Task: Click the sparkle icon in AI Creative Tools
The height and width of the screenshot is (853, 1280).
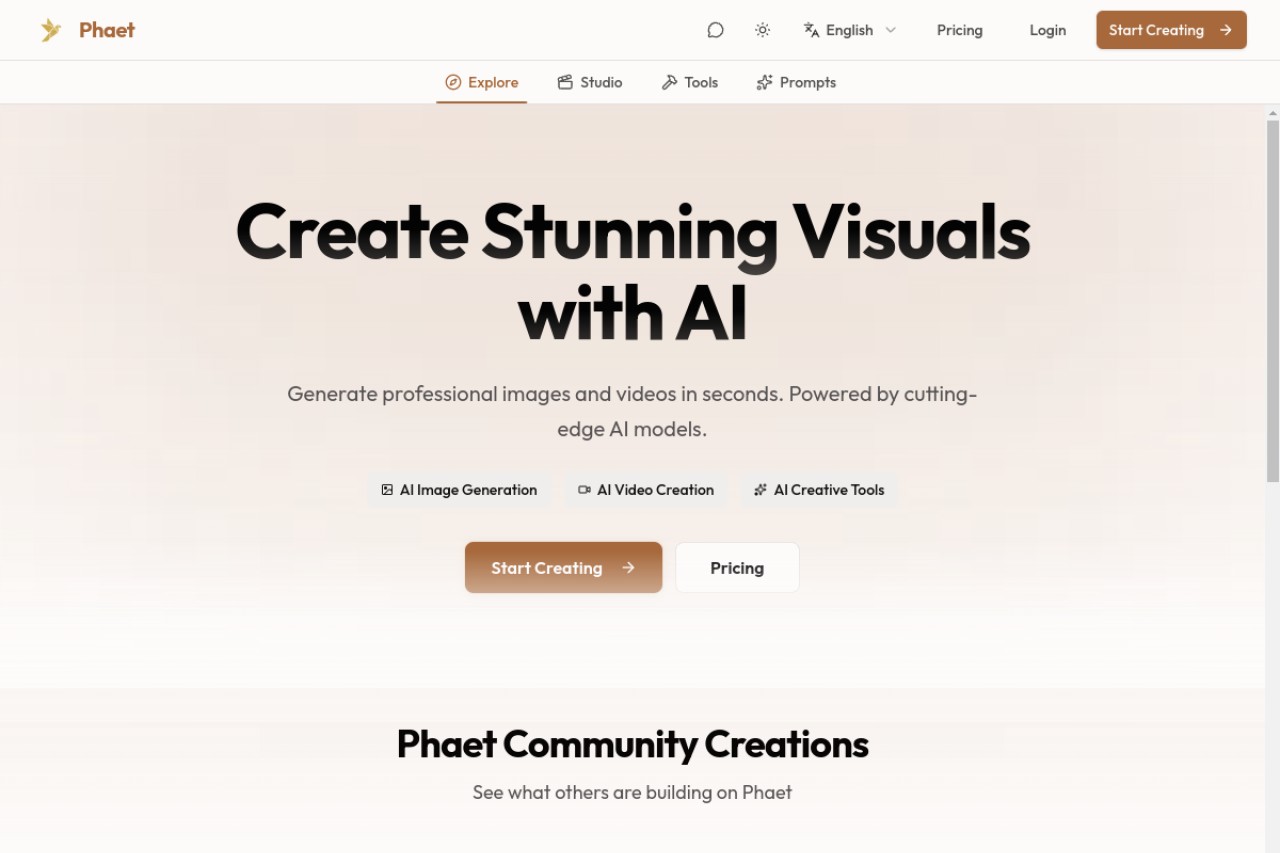Action: coord(760,490)
